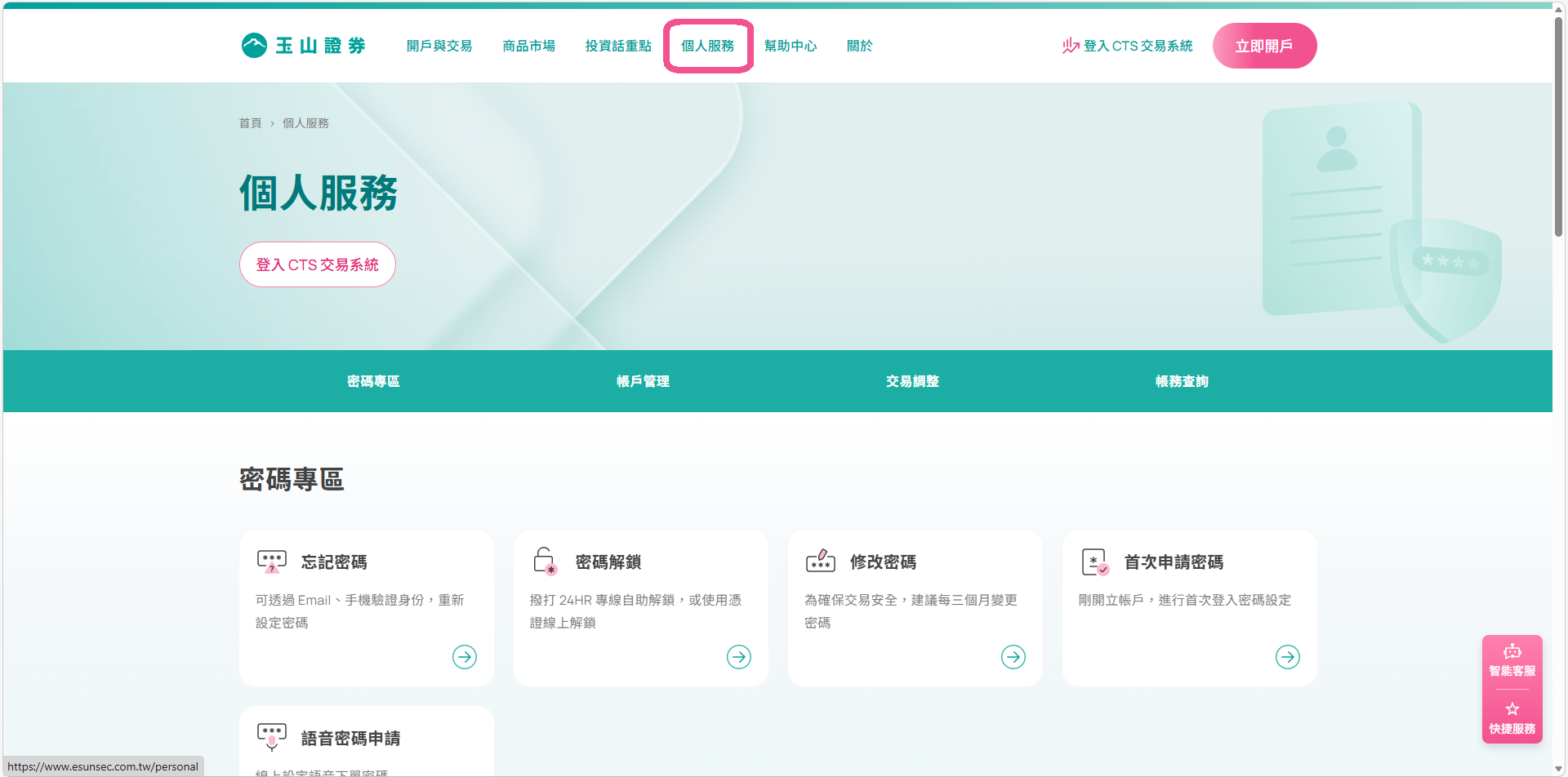This screenshot has height=777, width=1568.
Task: Click arrow button on 忘記密碼 card
Action: [465, 657]
